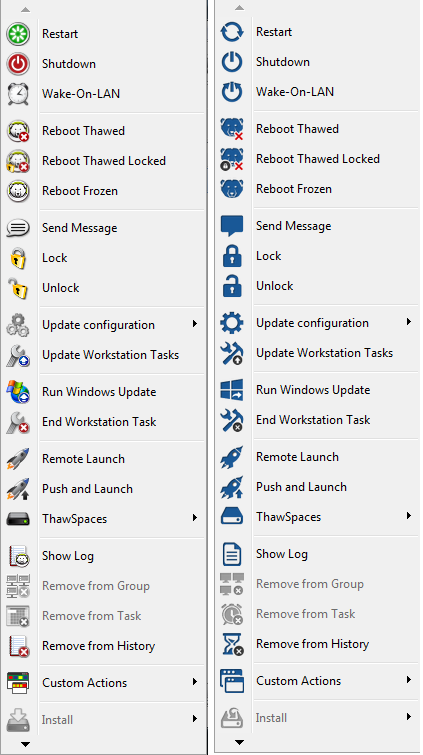Expand Custom Actions submenu arrow in right menu

click(409, 679)
